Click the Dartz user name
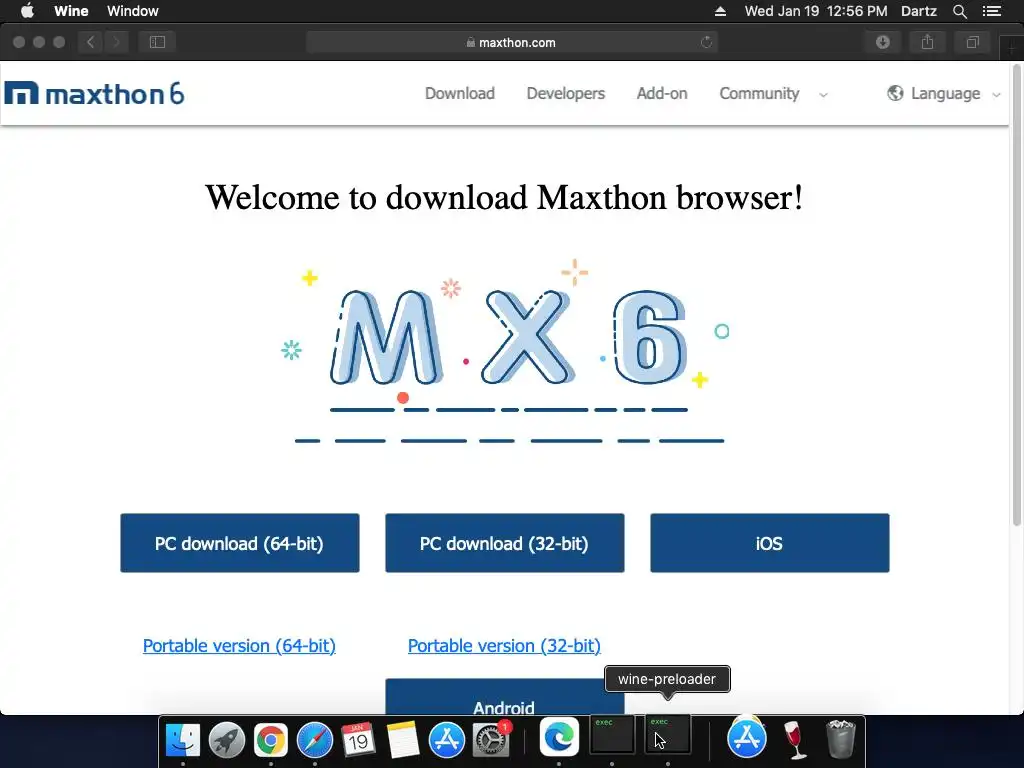The width and height of the screenshot is (1024, 768). pyautogui.click(x=918, y=11)
